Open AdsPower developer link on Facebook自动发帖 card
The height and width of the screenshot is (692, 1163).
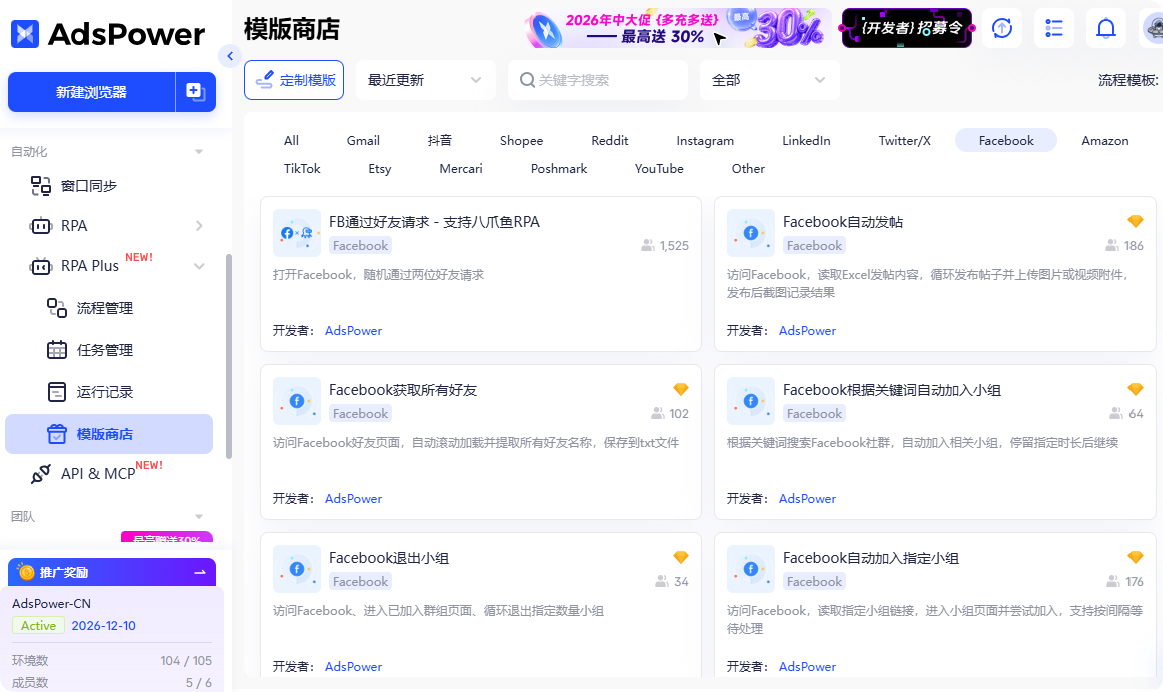pos(807,330)
